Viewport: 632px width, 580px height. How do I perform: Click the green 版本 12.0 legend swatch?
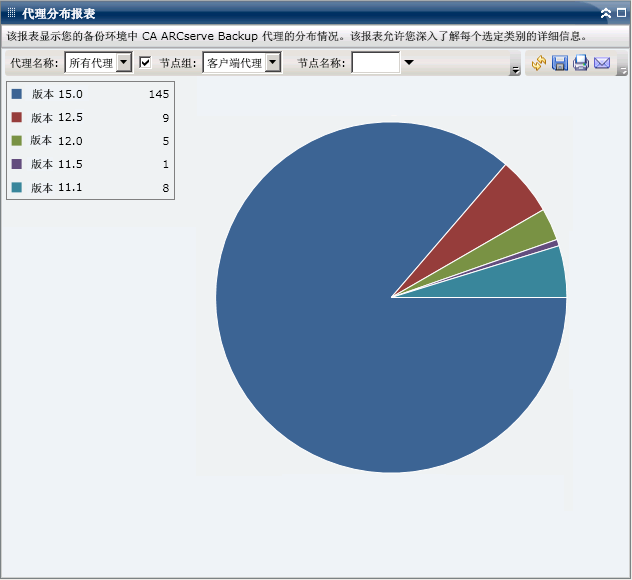pyautogui.click(x=17, y=141)
